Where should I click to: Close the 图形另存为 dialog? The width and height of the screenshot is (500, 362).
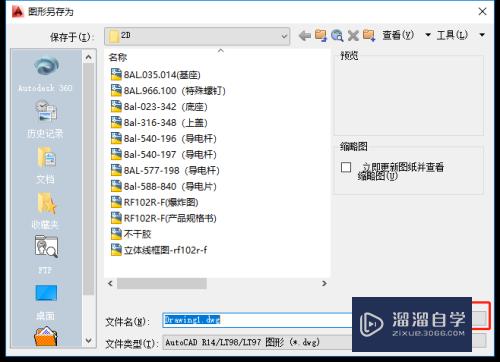point(482,12)
